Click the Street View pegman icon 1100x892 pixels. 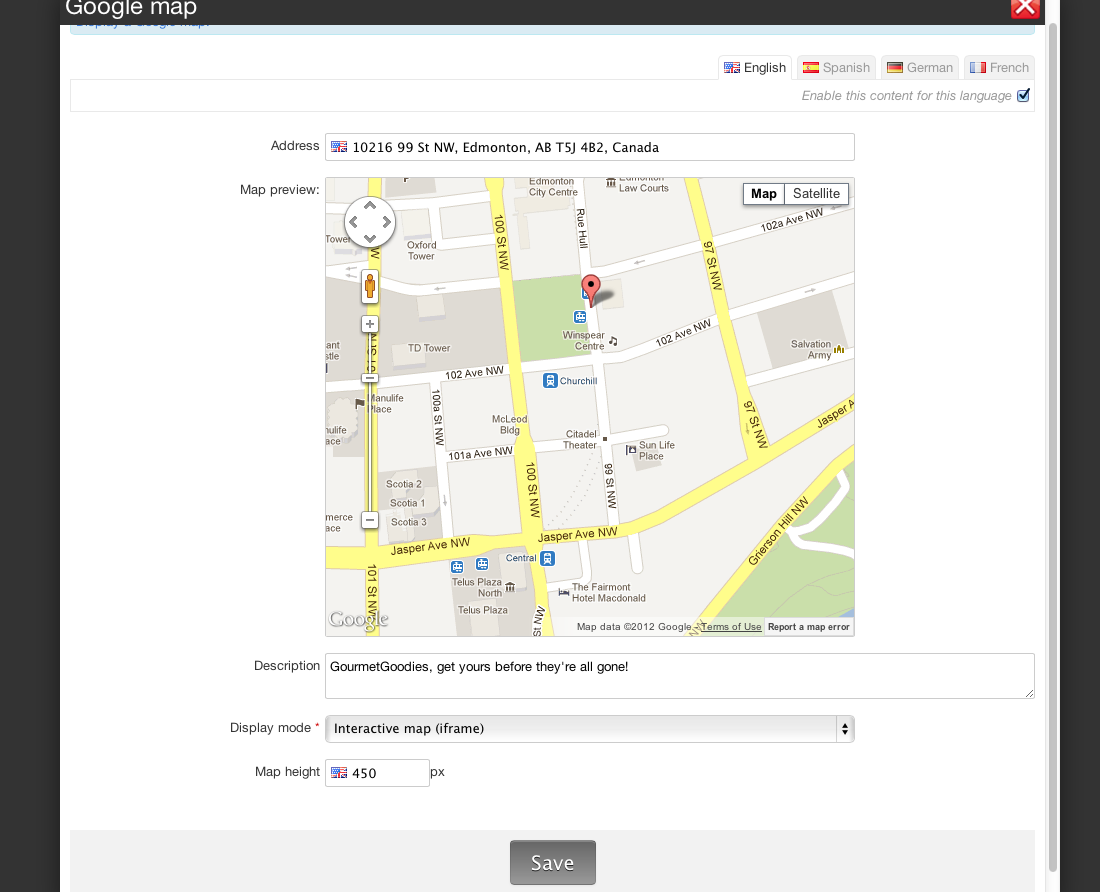point(370,286)
